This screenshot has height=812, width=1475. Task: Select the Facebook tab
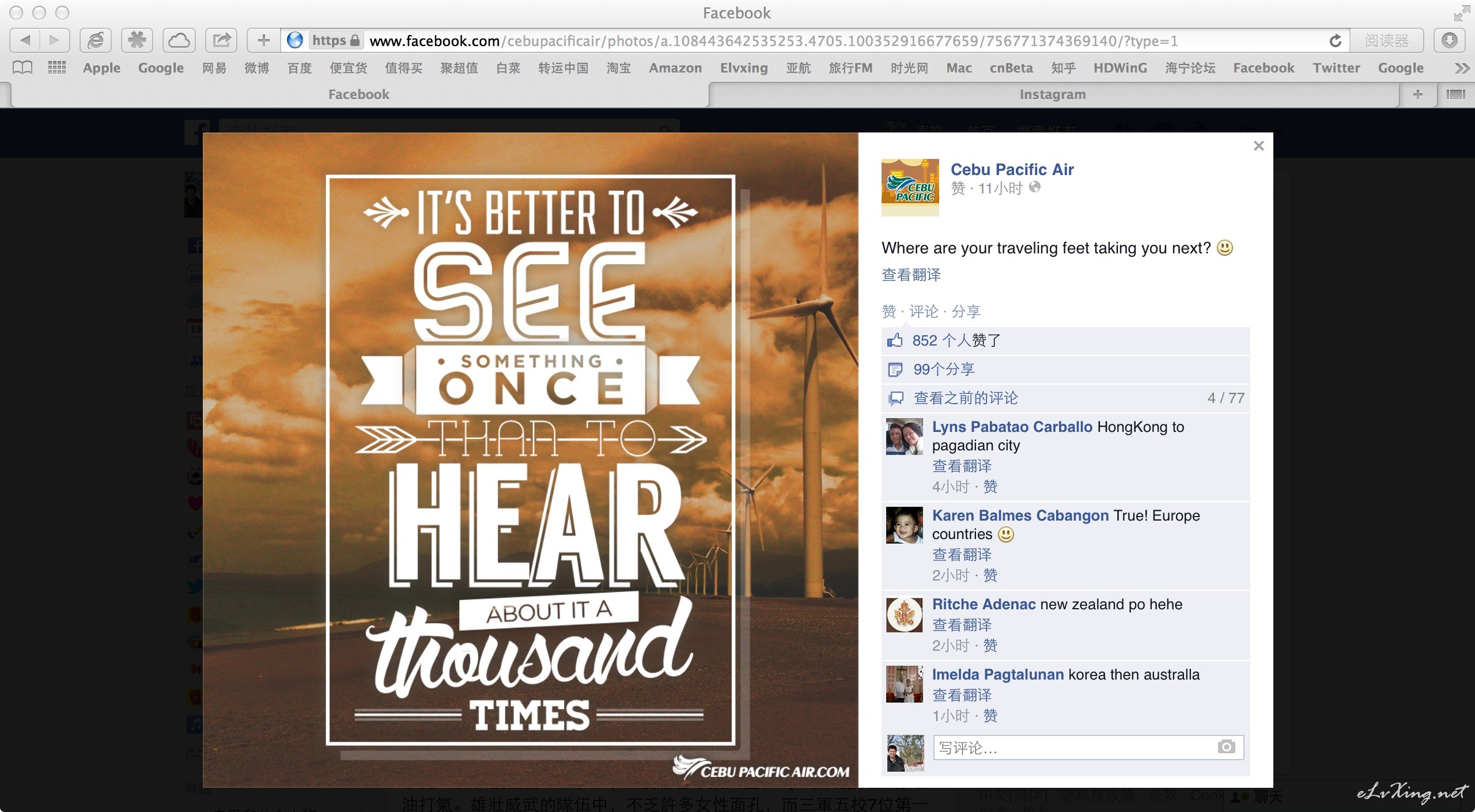(x=359, y=94)
